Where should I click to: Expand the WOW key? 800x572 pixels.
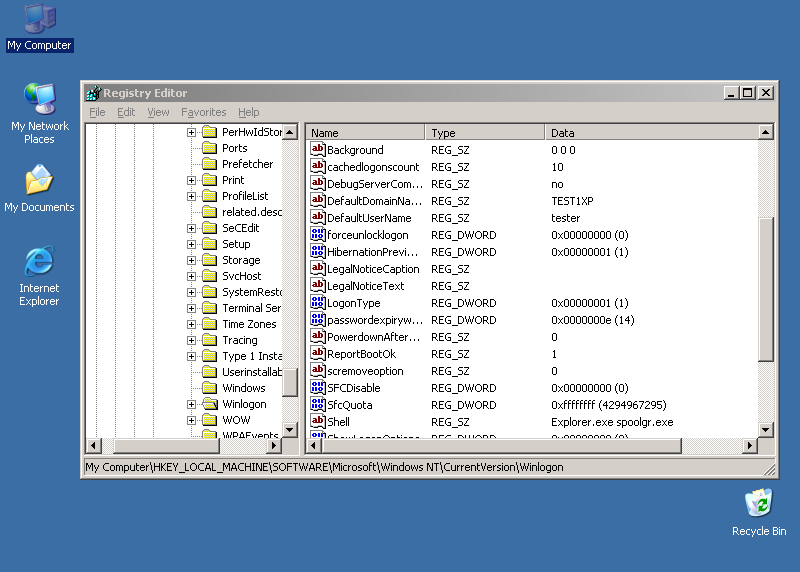tap(191, 420)
